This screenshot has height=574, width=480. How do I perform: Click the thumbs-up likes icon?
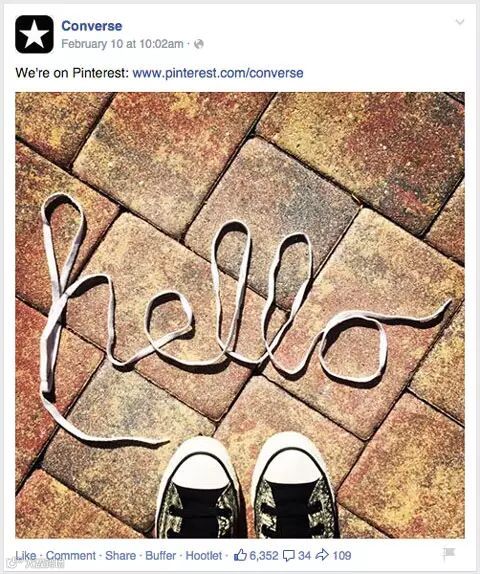pyautogui.click(x=240, y=555)
